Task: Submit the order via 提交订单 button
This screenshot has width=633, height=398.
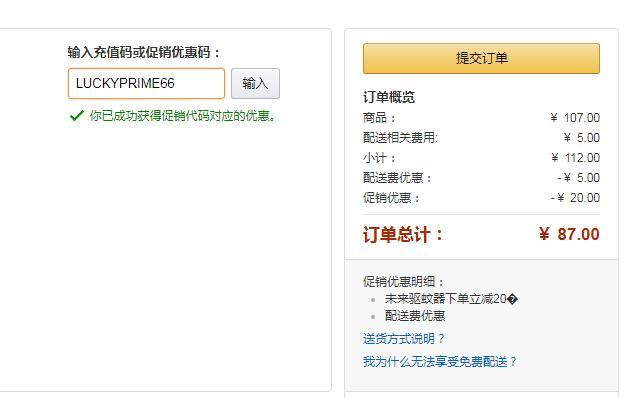Action: click(481, 59)
